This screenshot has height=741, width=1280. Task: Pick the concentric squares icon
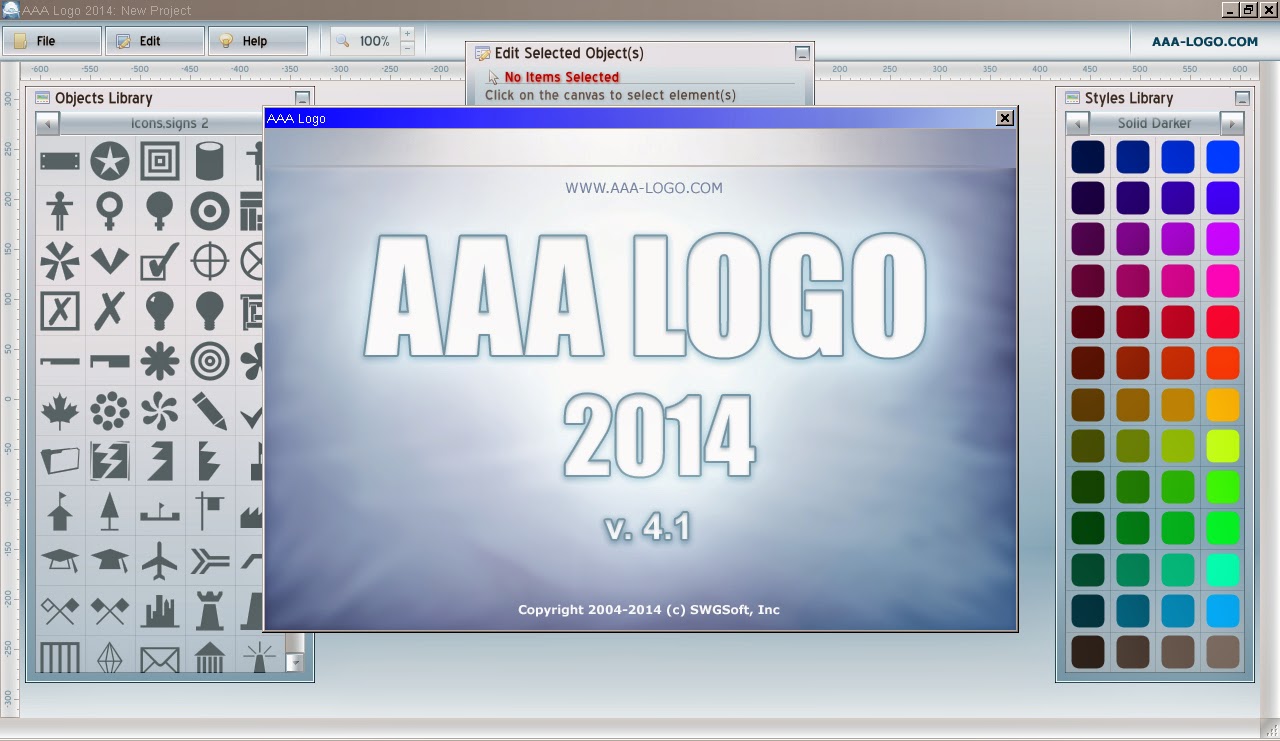(160, 160)
